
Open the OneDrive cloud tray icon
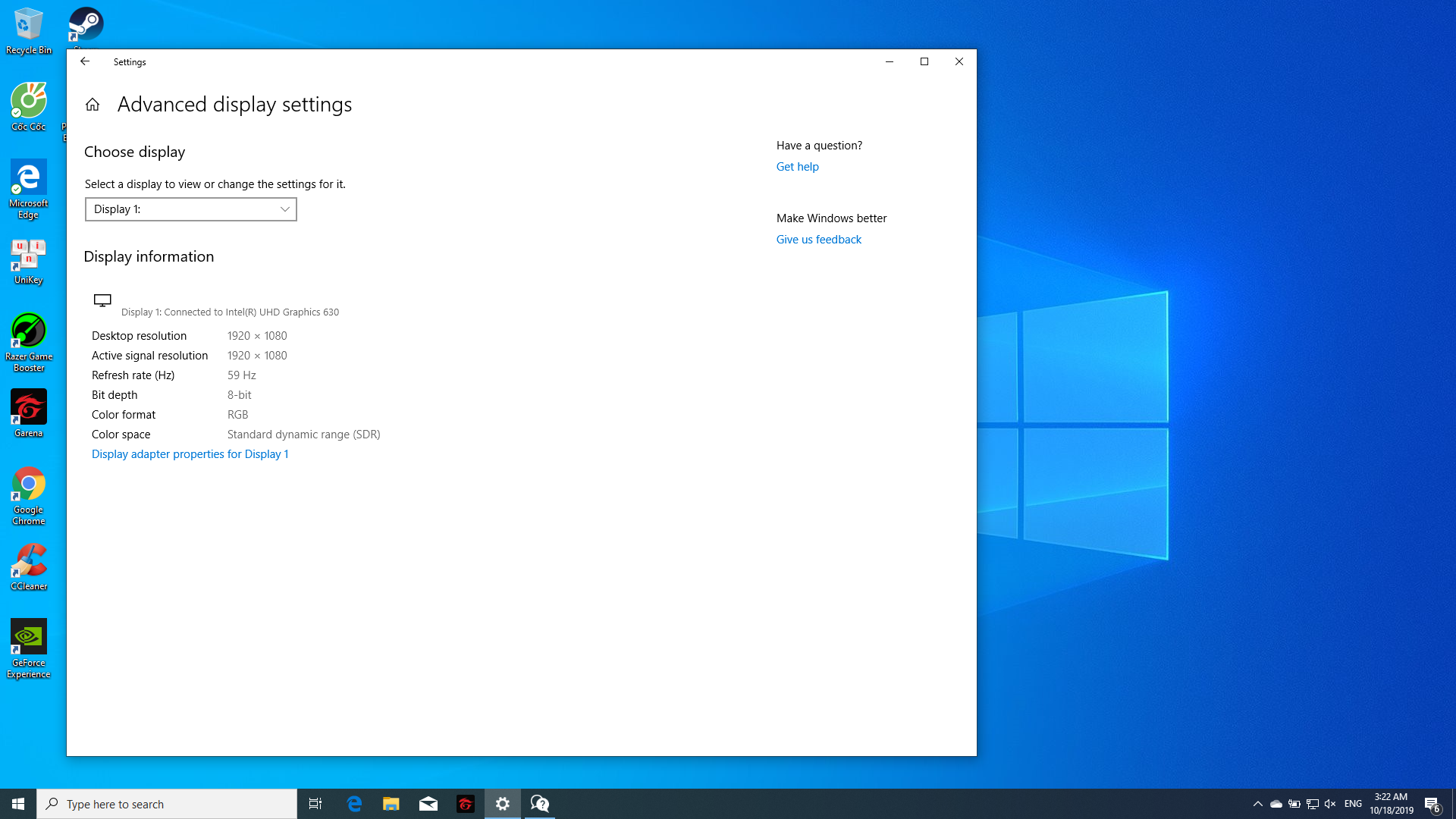click(1276, 804)
